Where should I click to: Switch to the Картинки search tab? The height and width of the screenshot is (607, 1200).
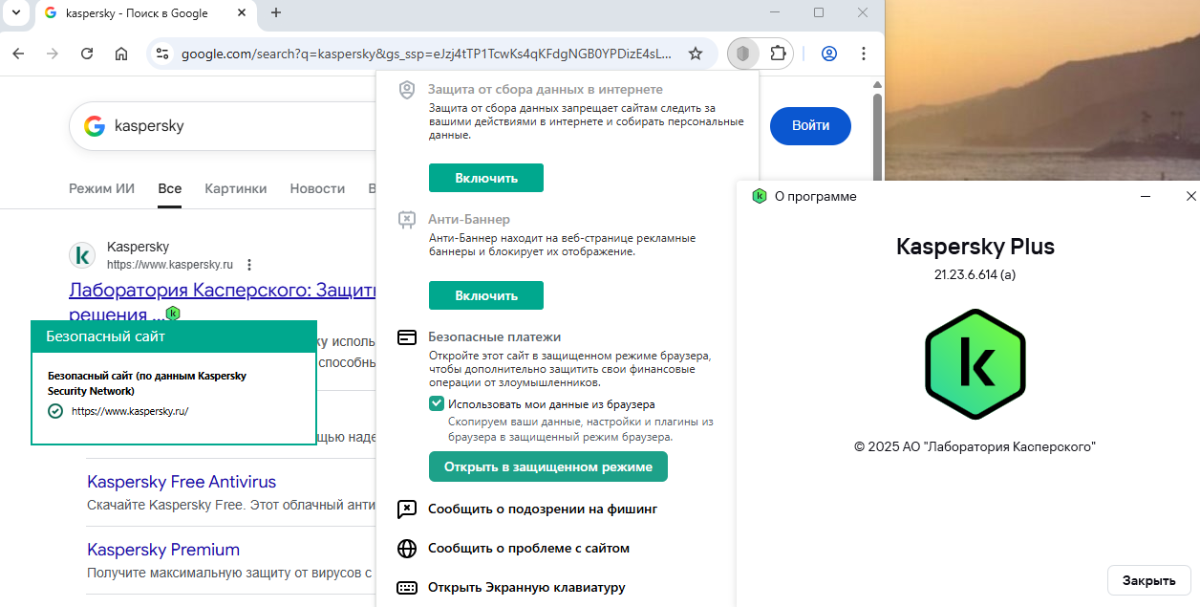(x=236, y=188)
